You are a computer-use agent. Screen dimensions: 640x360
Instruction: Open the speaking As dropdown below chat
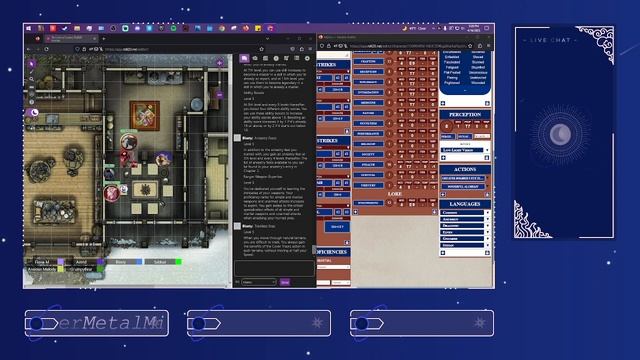pos(259,282)
